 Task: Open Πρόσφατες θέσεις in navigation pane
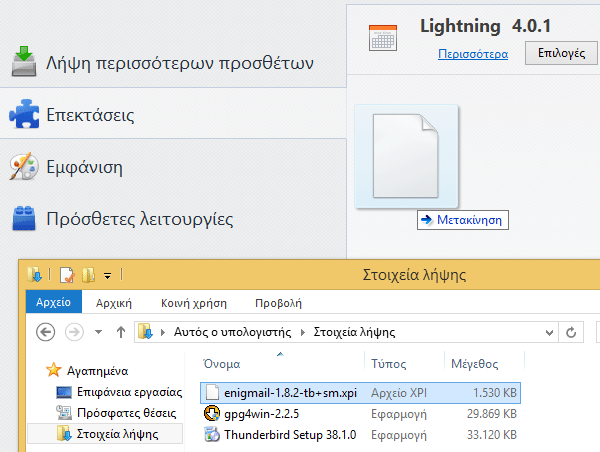click(126, 413)
